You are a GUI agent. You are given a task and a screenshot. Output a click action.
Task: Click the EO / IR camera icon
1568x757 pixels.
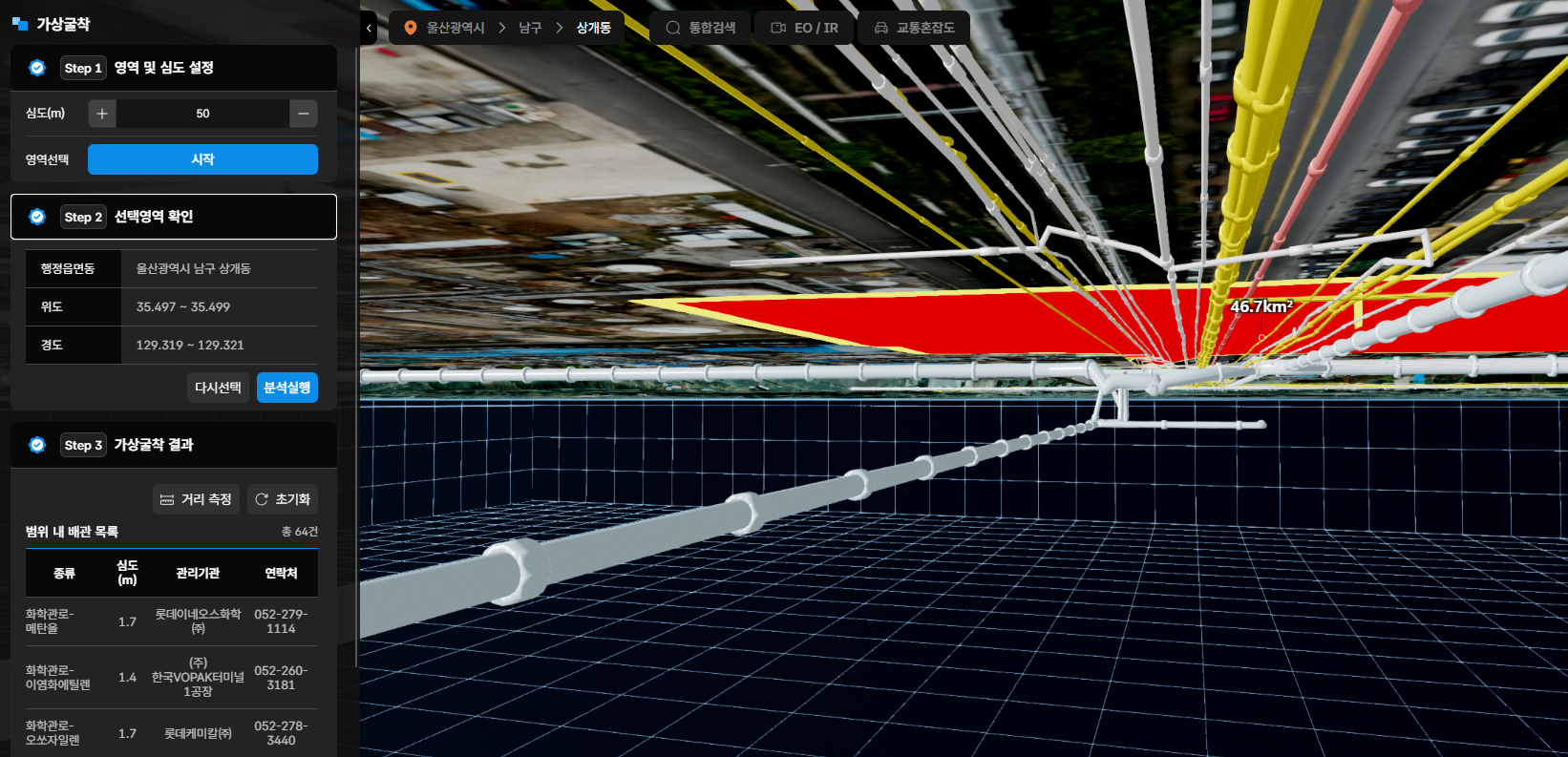[x=778, y=28]
